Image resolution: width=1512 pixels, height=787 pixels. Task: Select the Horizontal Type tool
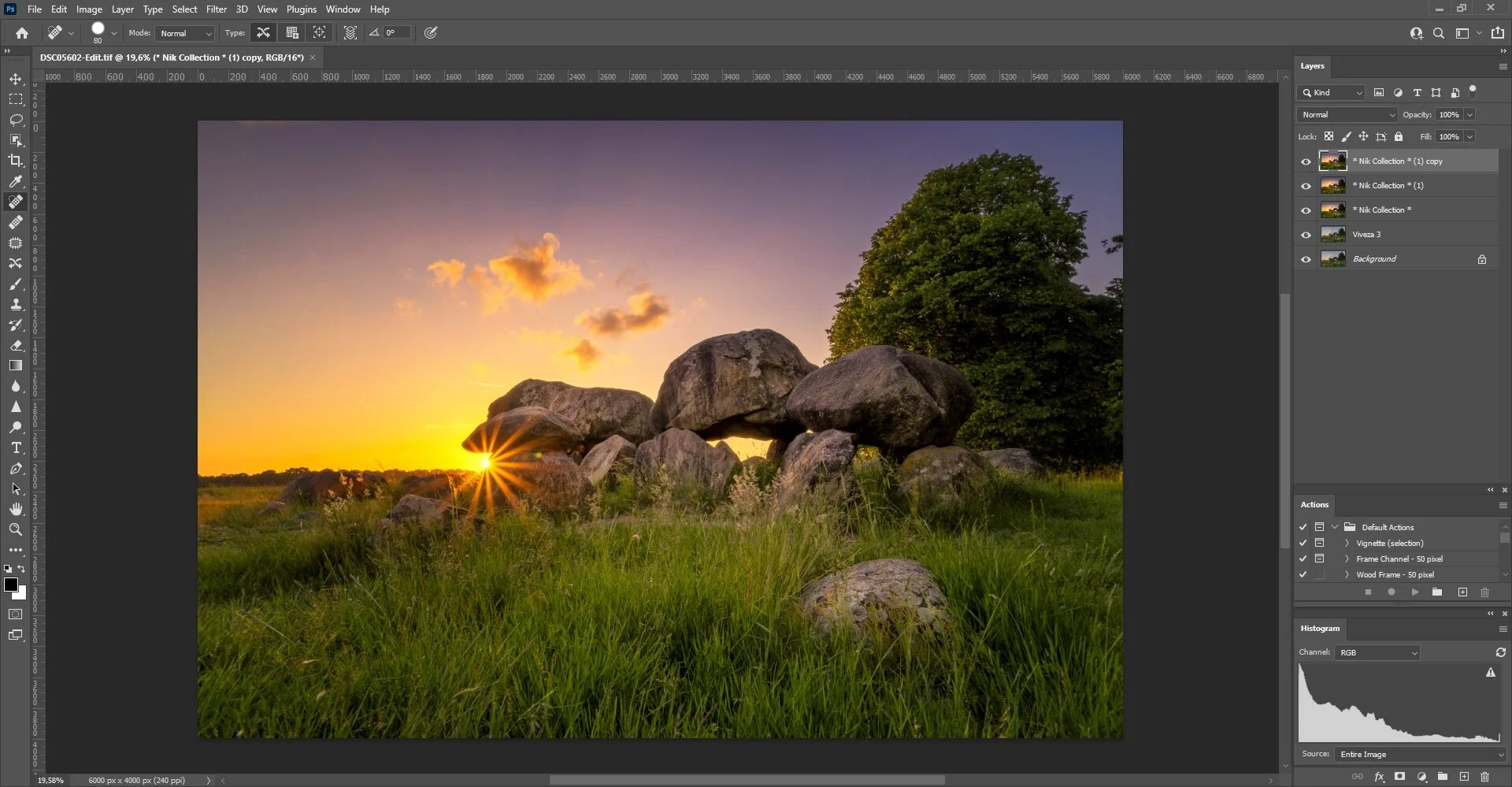(x=16, y=447)
